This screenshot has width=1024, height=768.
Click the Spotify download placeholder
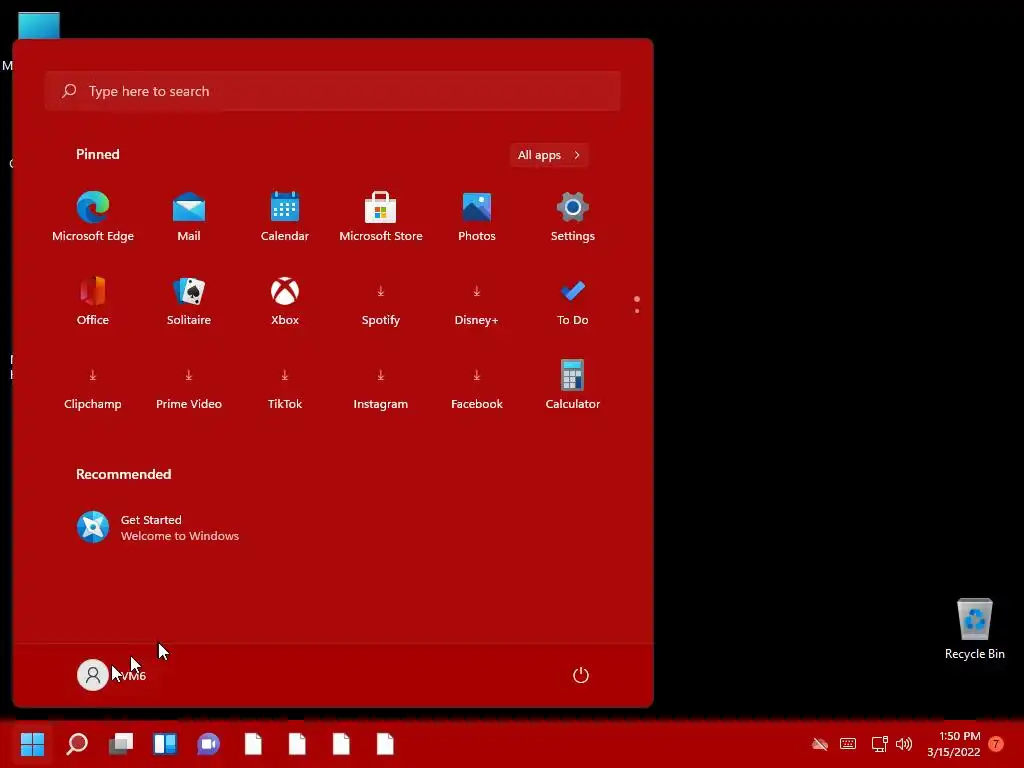(x=381, y=301)
